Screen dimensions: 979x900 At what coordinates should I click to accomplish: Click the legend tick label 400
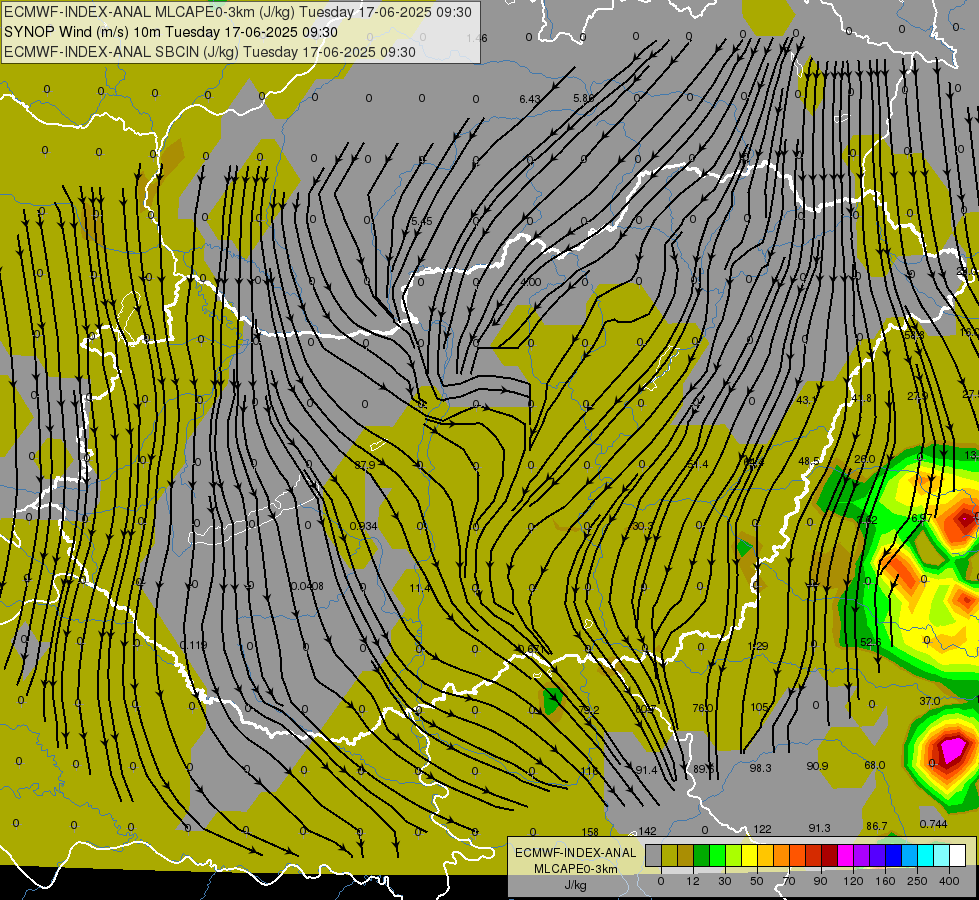coord(949,881)
